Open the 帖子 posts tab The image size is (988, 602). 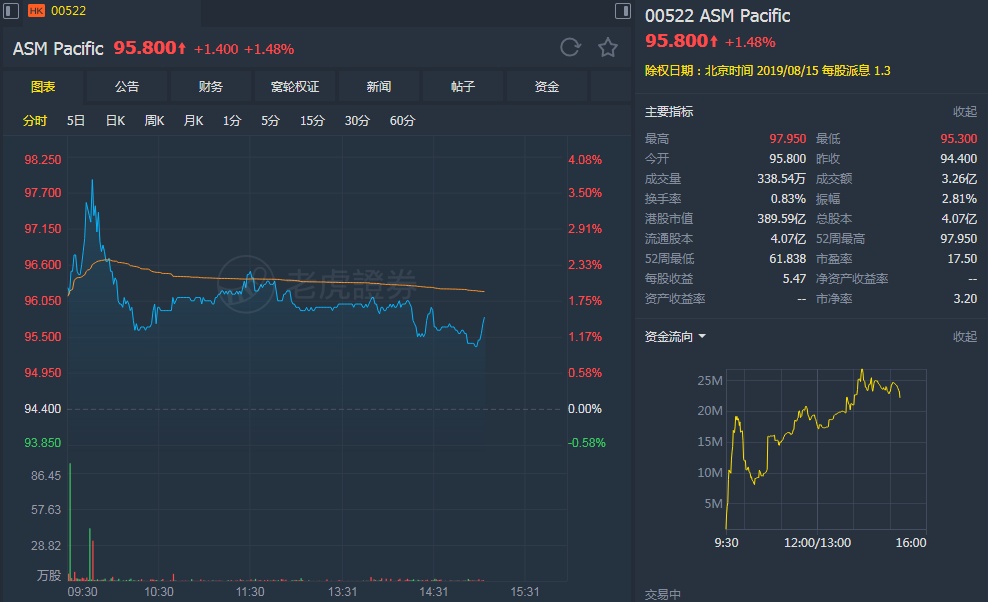coord(462,86)
